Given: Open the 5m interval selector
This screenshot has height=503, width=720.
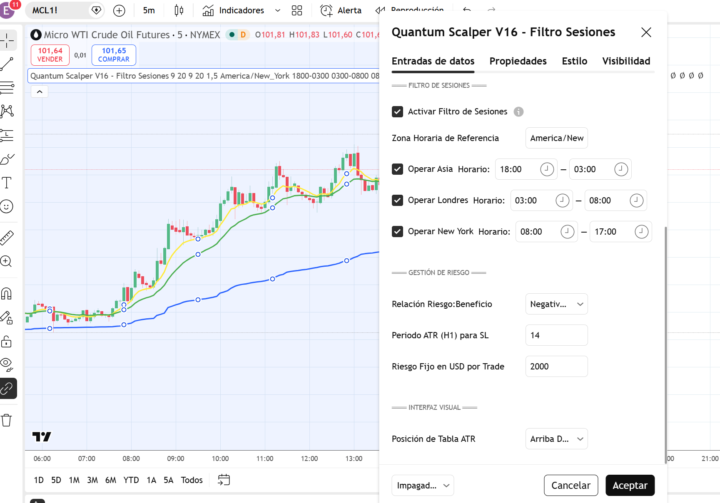Looking at the screenshot, I should [149, 10].
